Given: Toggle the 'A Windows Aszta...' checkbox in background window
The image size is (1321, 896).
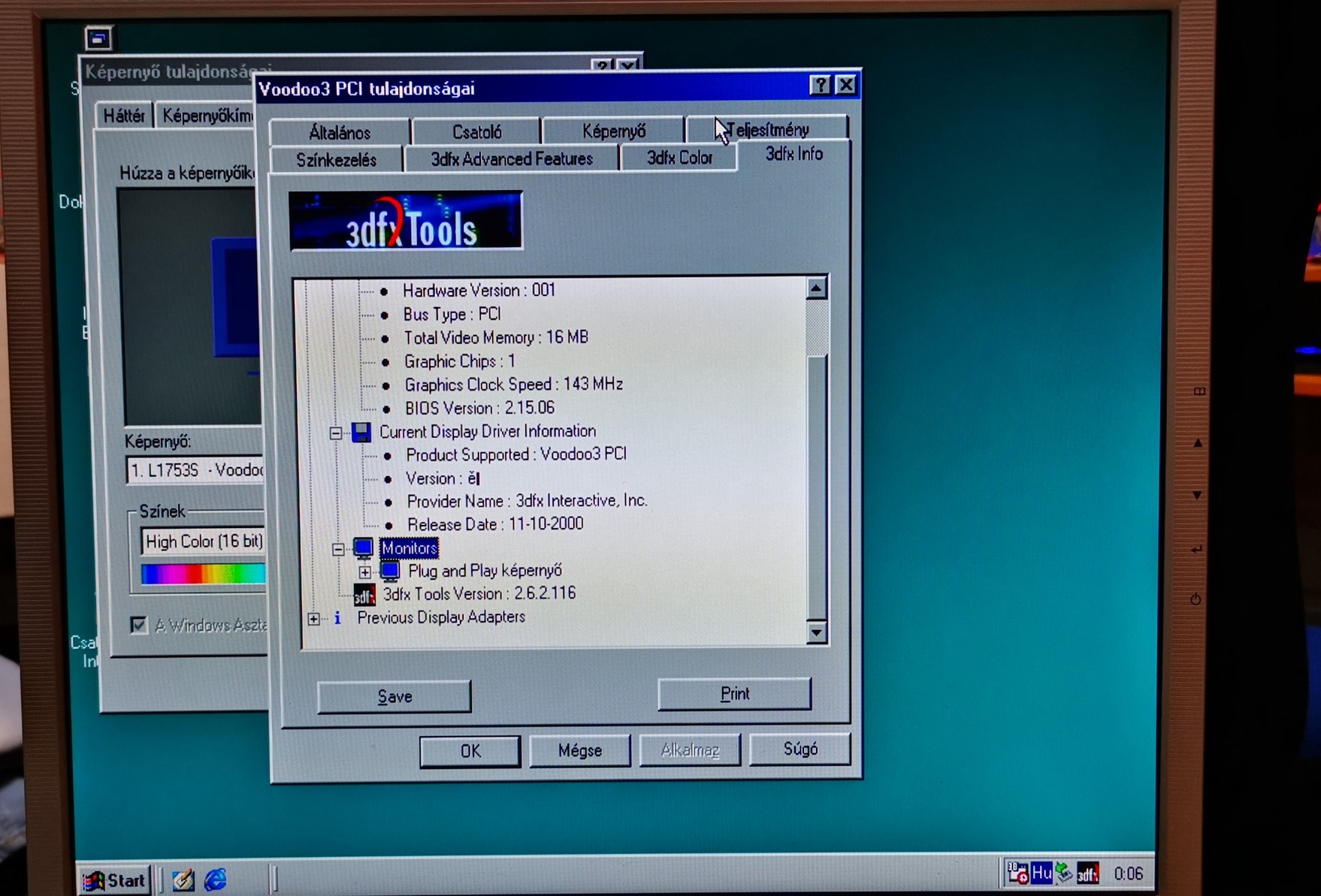Looking at the screenshot, I should [138, 625].
